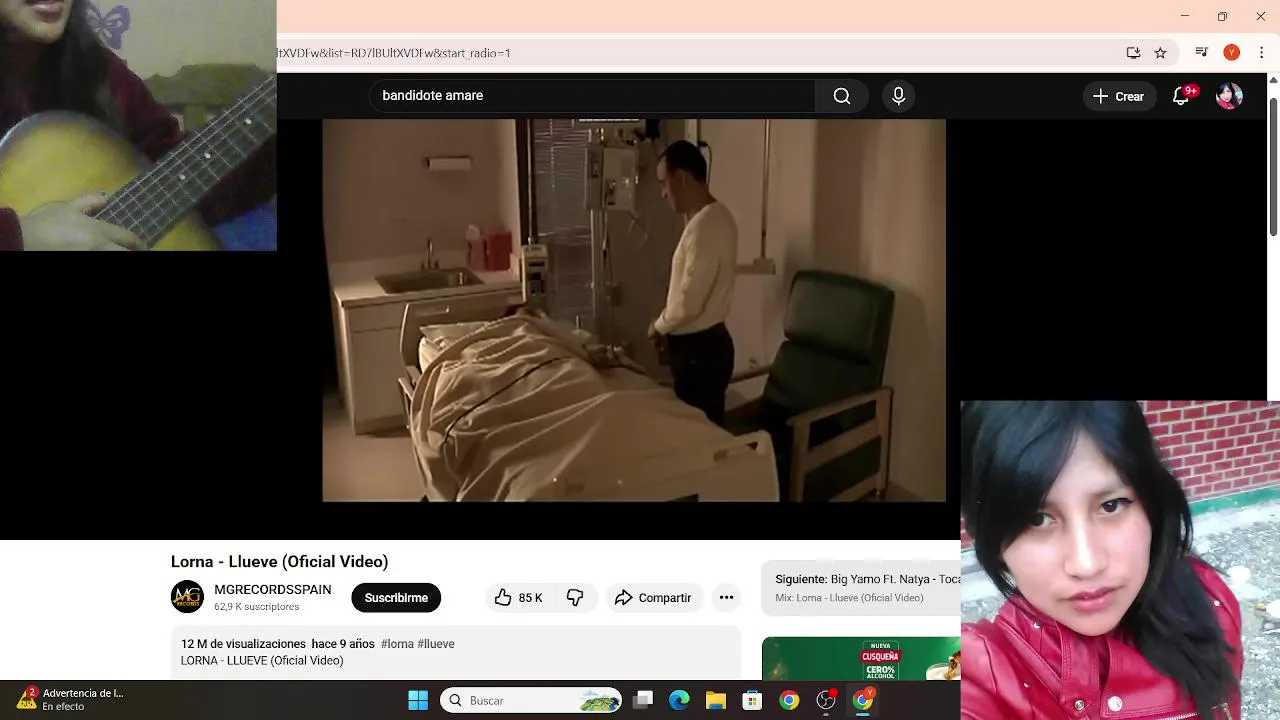Screen dimensions: 1280x720
Task: Click the Cusqueña ad thumbnail
Action: pos(861,658)
